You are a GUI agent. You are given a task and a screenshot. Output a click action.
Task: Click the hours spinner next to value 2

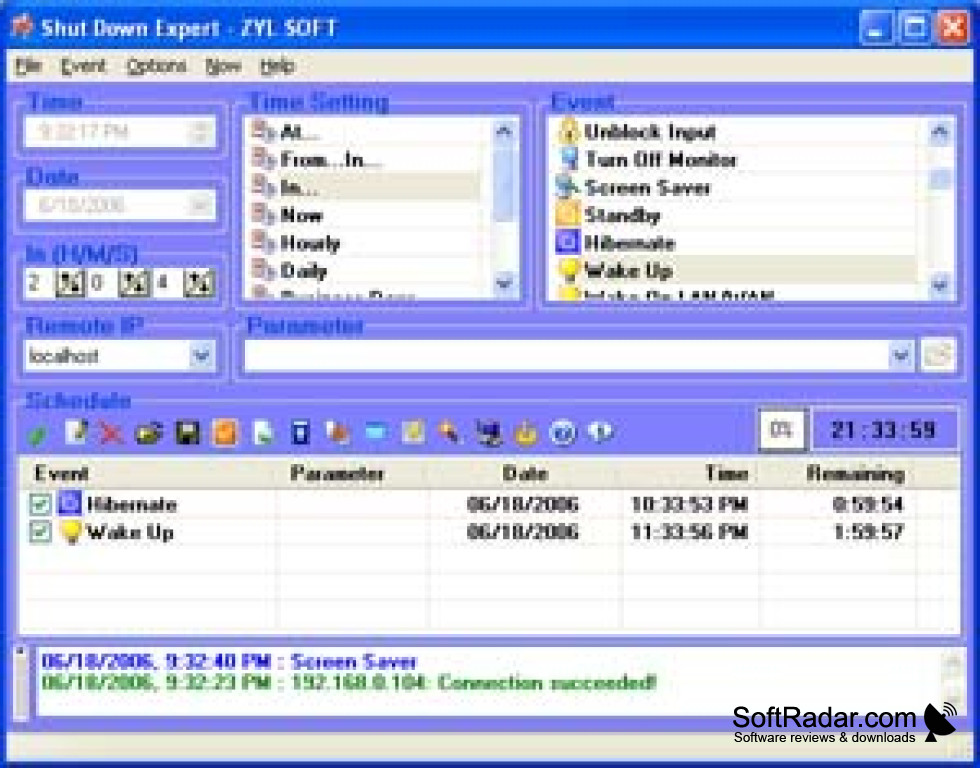coord(69,283)
